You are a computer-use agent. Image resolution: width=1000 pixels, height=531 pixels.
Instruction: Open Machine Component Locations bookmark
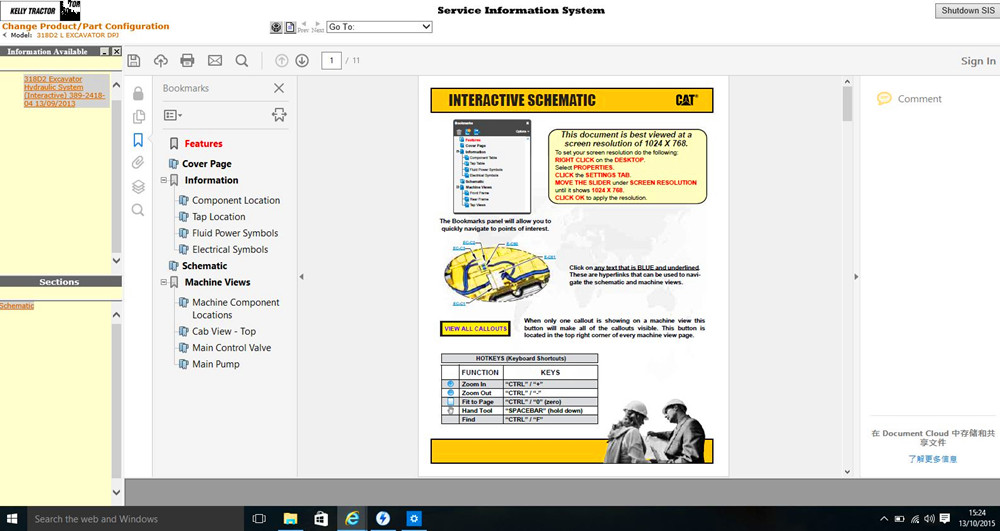coord(236,309)
